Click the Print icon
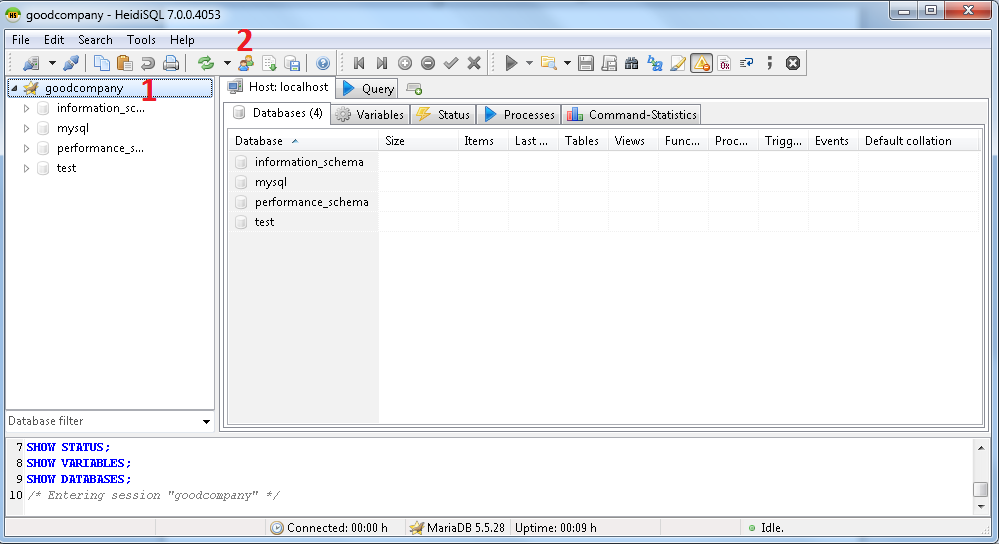 point(171,63)
